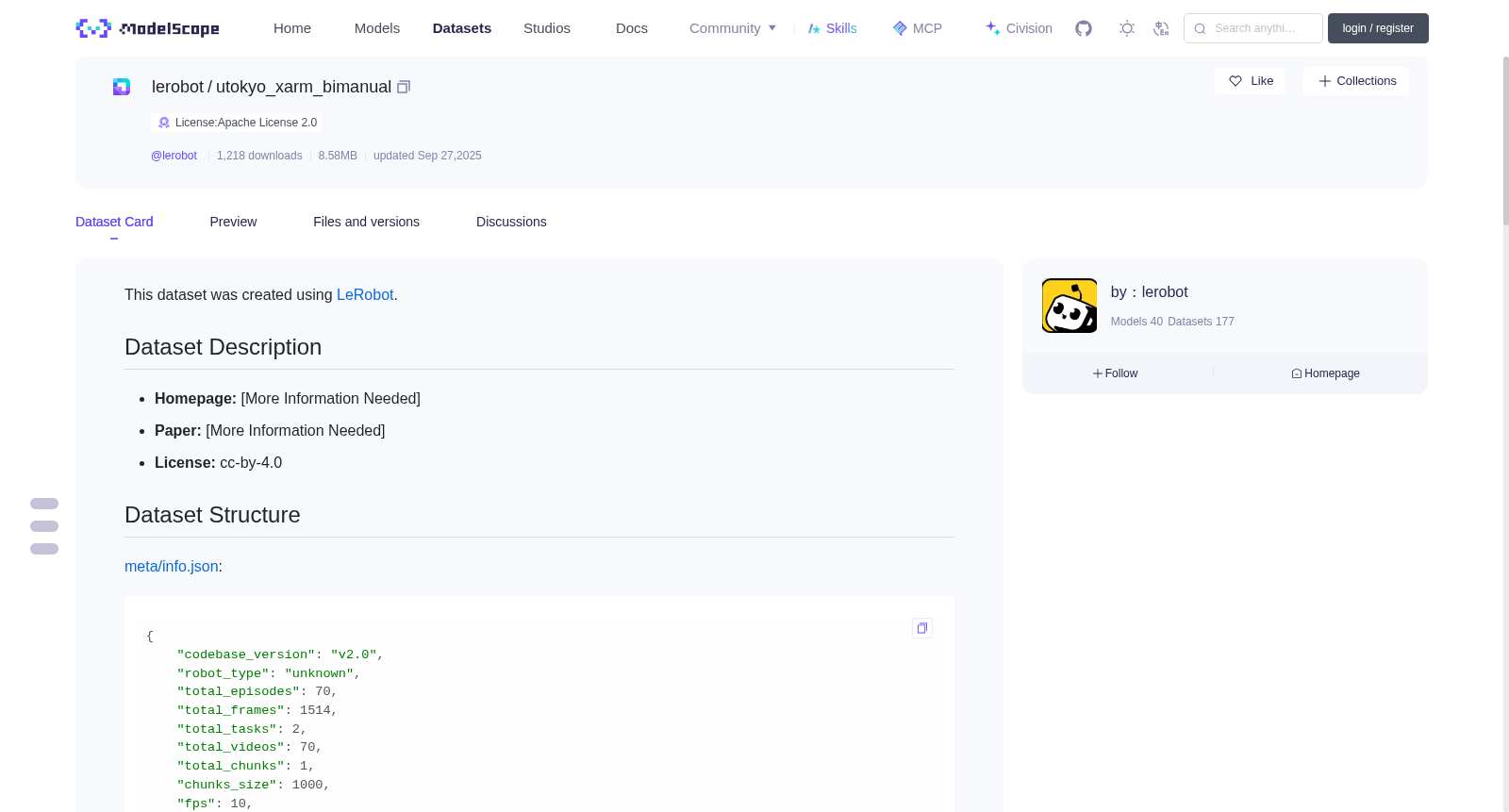1509x812 pixels.
Task: Click the 'Dataset Structure' heading
Action: [x=212, y=515]
